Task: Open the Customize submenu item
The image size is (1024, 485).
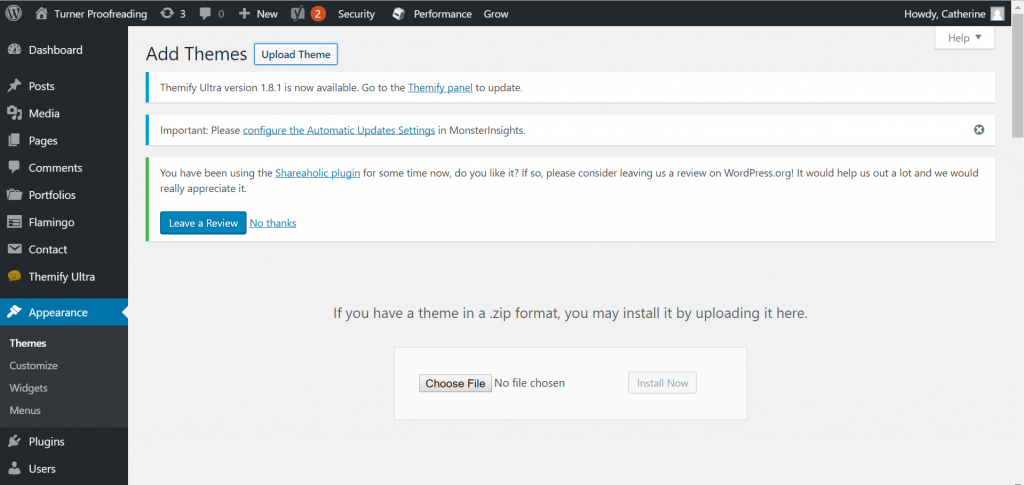Action: pyautogui.click(x=33, y=366)
